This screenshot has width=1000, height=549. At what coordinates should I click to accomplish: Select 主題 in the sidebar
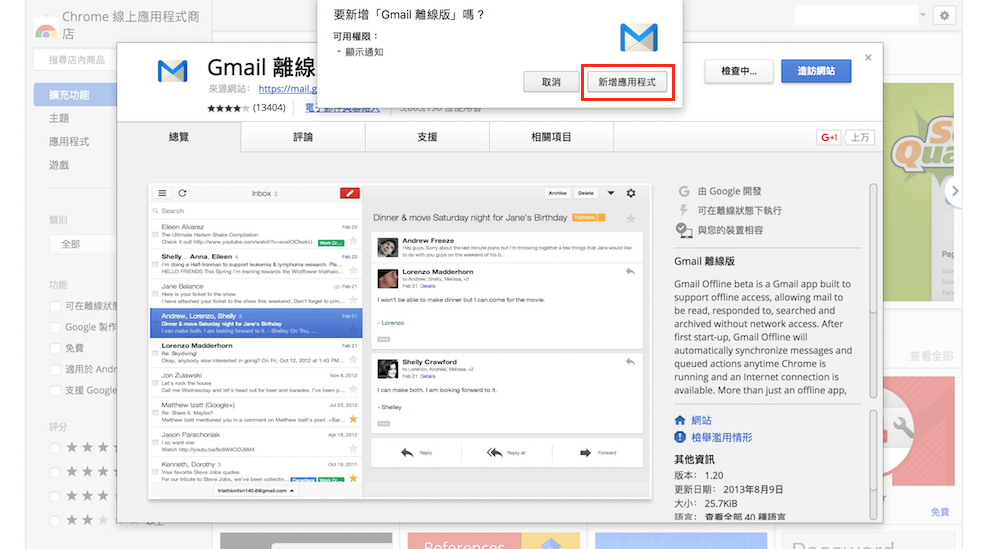click(59, 118)
